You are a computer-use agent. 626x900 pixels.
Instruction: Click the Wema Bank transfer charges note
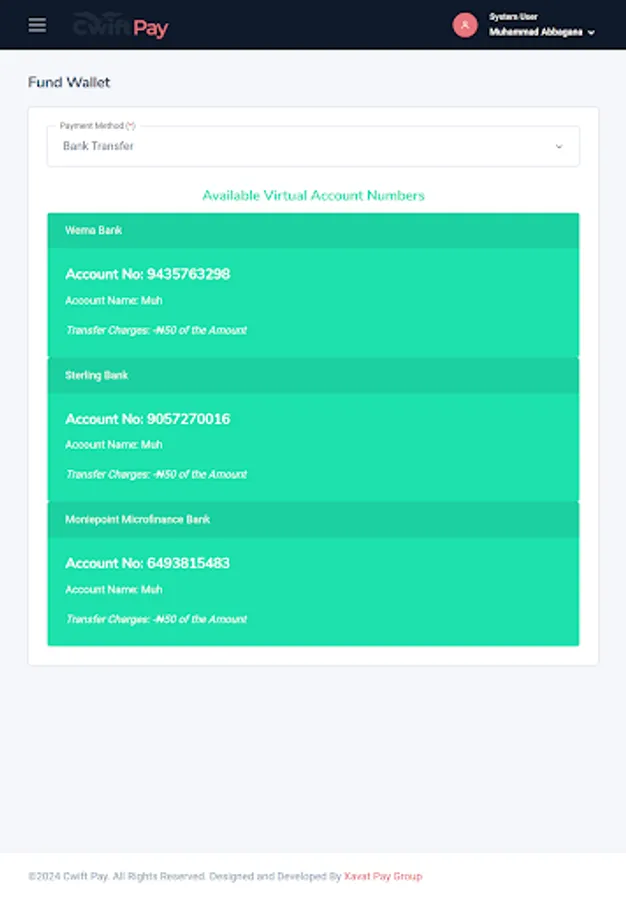155,329
